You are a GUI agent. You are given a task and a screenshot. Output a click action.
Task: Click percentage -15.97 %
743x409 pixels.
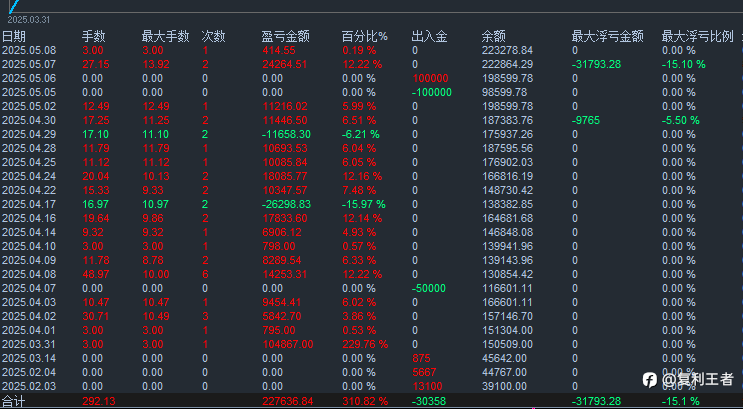click(364, 204)
